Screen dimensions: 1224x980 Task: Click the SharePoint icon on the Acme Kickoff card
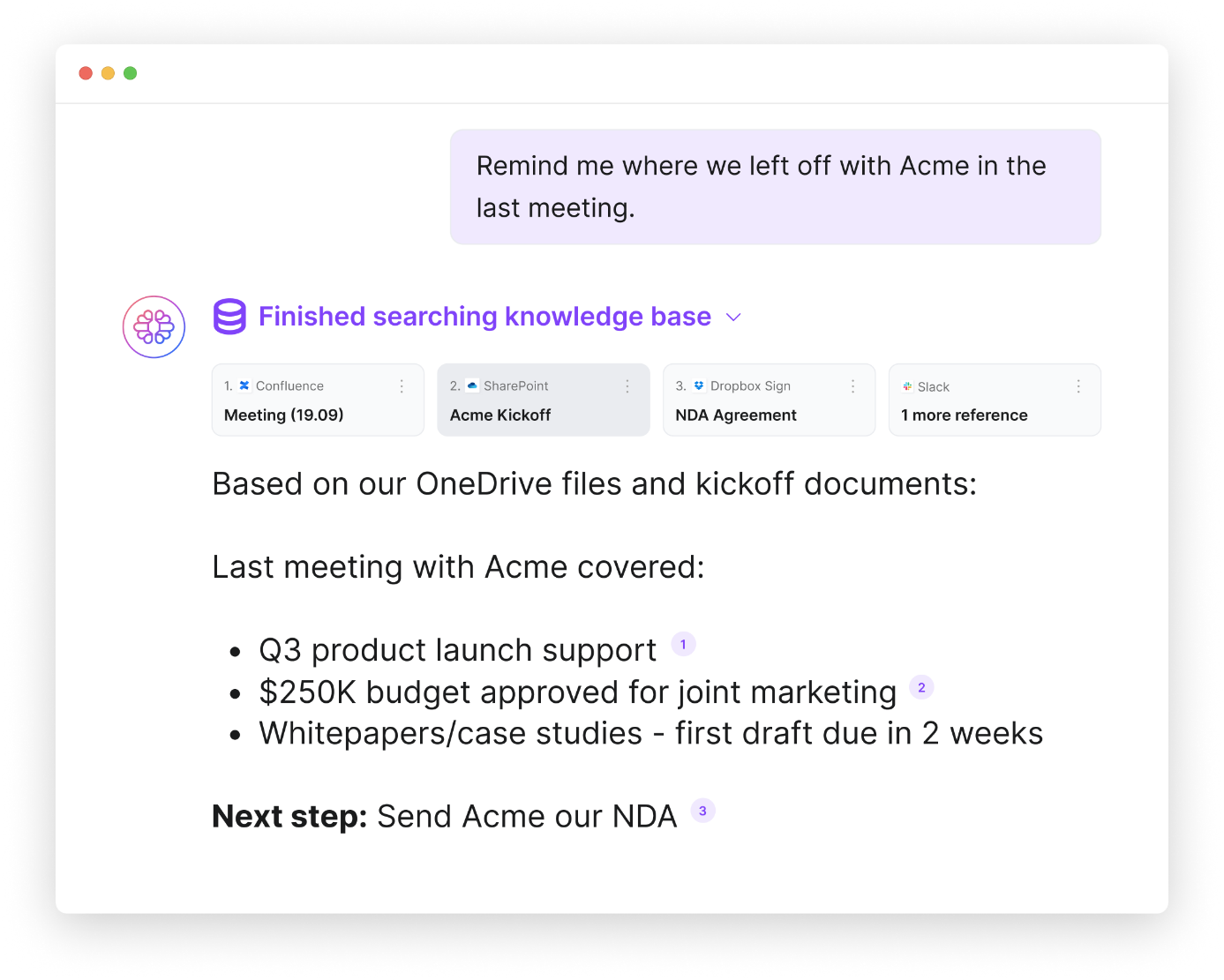tap(473, 385)
